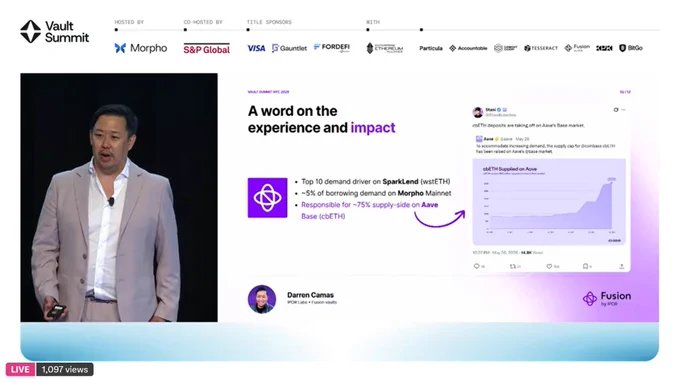This screenshot has height=383, width=680.
Task: Click the quoted Aave tweet about supply cap
Action: [x=546, y=148]
